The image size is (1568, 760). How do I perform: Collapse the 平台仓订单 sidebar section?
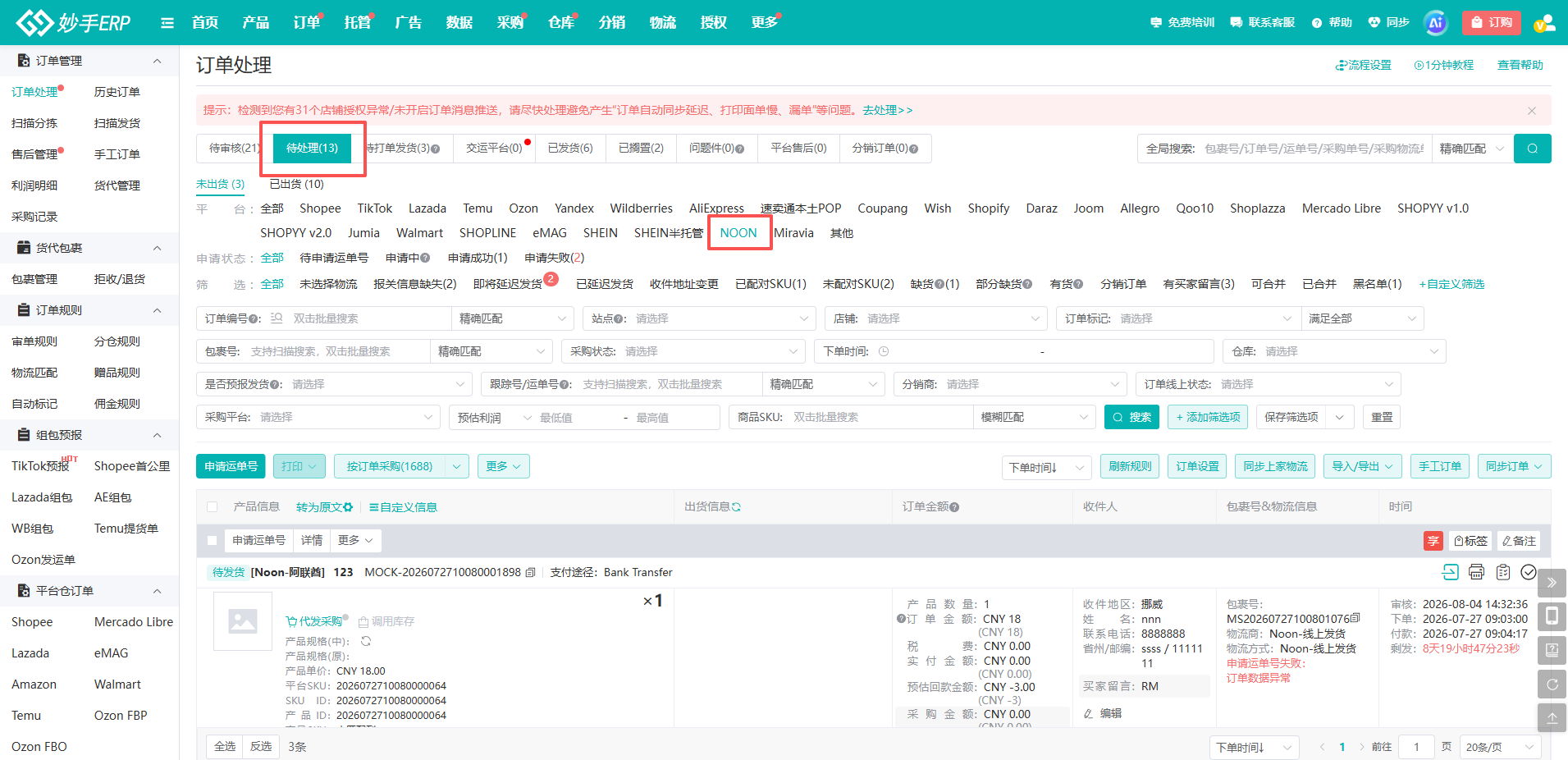(x=157, y=591)
